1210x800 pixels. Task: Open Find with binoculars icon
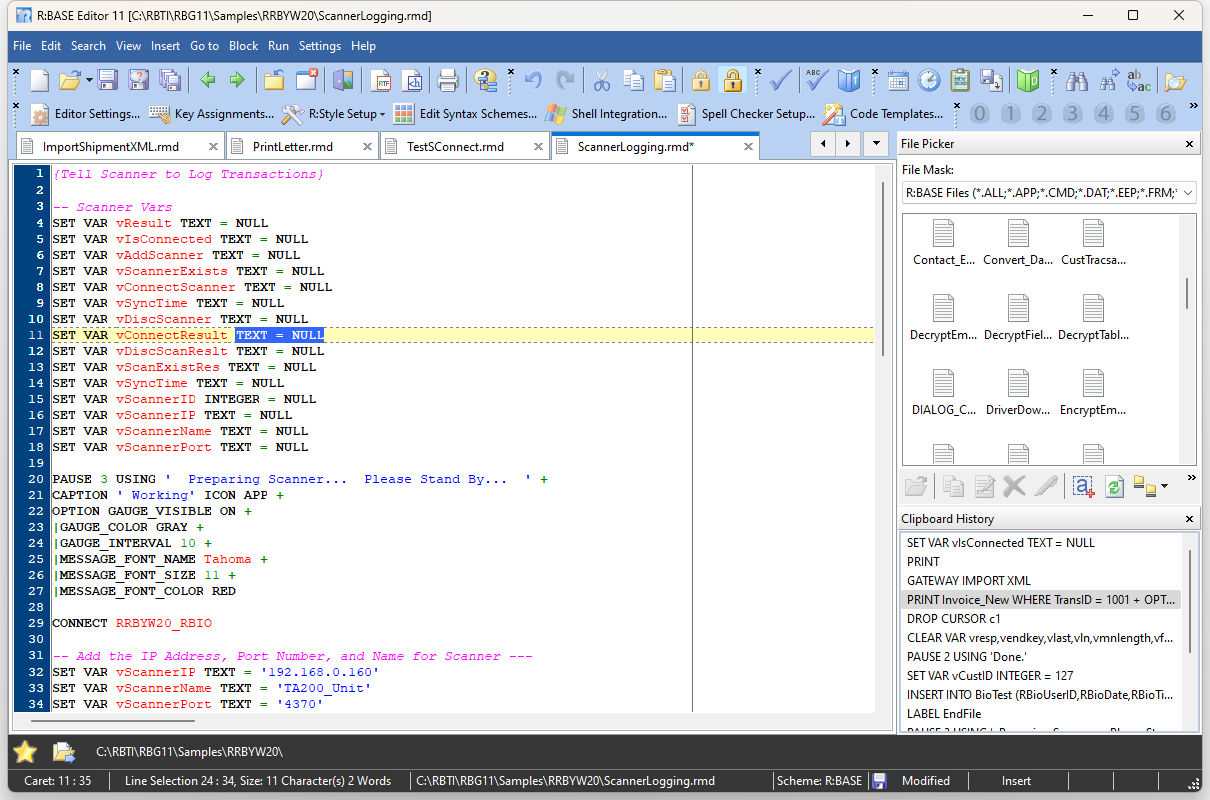1077,80
